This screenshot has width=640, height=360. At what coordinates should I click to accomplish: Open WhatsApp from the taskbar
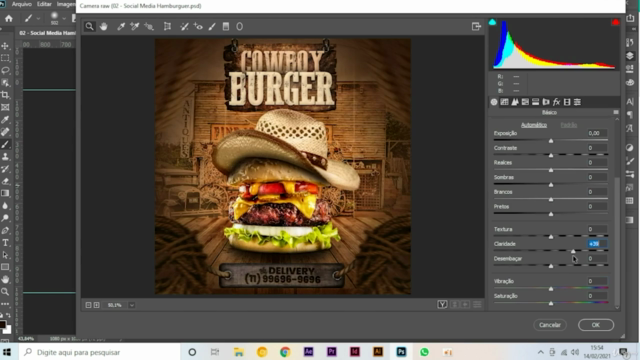coord(424,352)
